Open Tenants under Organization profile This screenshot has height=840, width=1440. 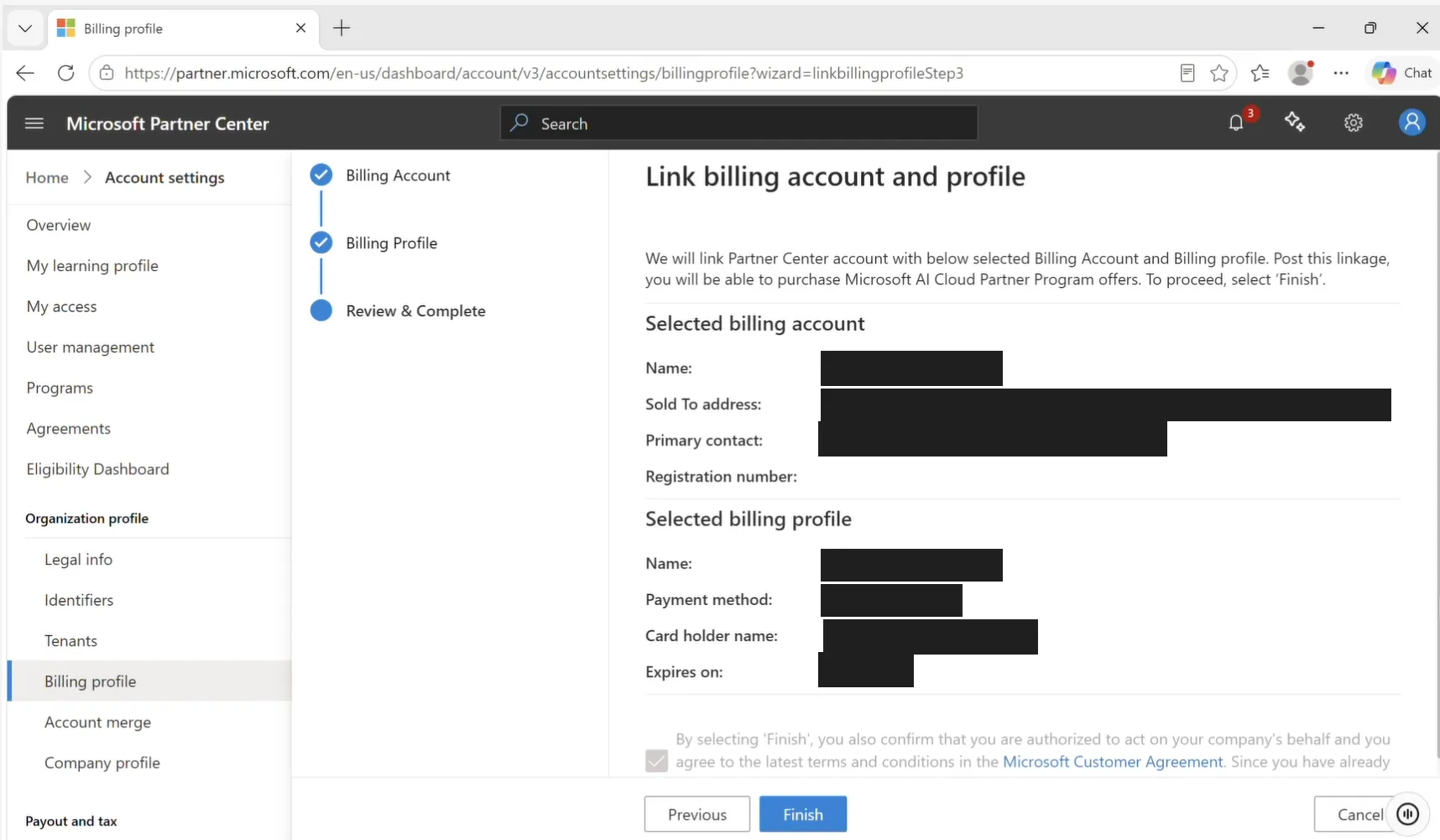pos(70,641)
